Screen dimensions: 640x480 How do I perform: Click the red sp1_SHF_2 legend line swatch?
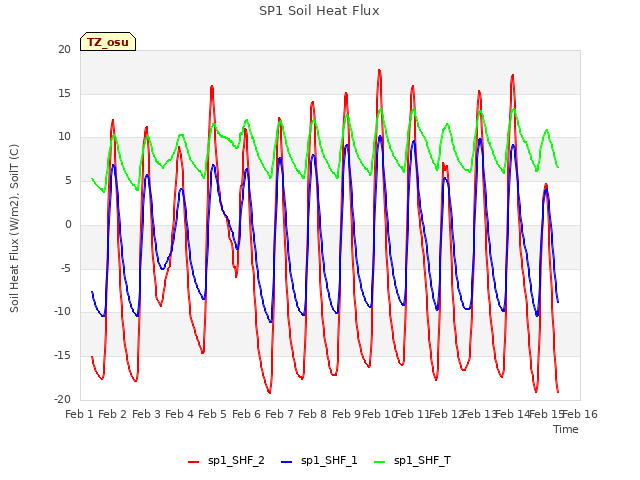tap(193, 462)
